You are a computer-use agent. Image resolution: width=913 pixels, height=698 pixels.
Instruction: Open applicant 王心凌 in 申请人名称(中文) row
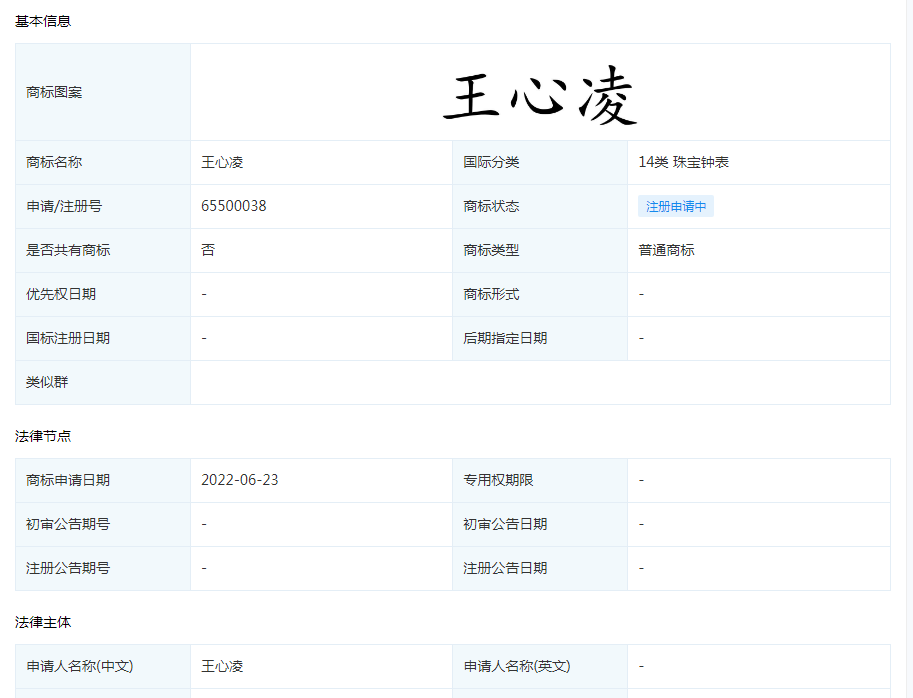coord(222,666)
